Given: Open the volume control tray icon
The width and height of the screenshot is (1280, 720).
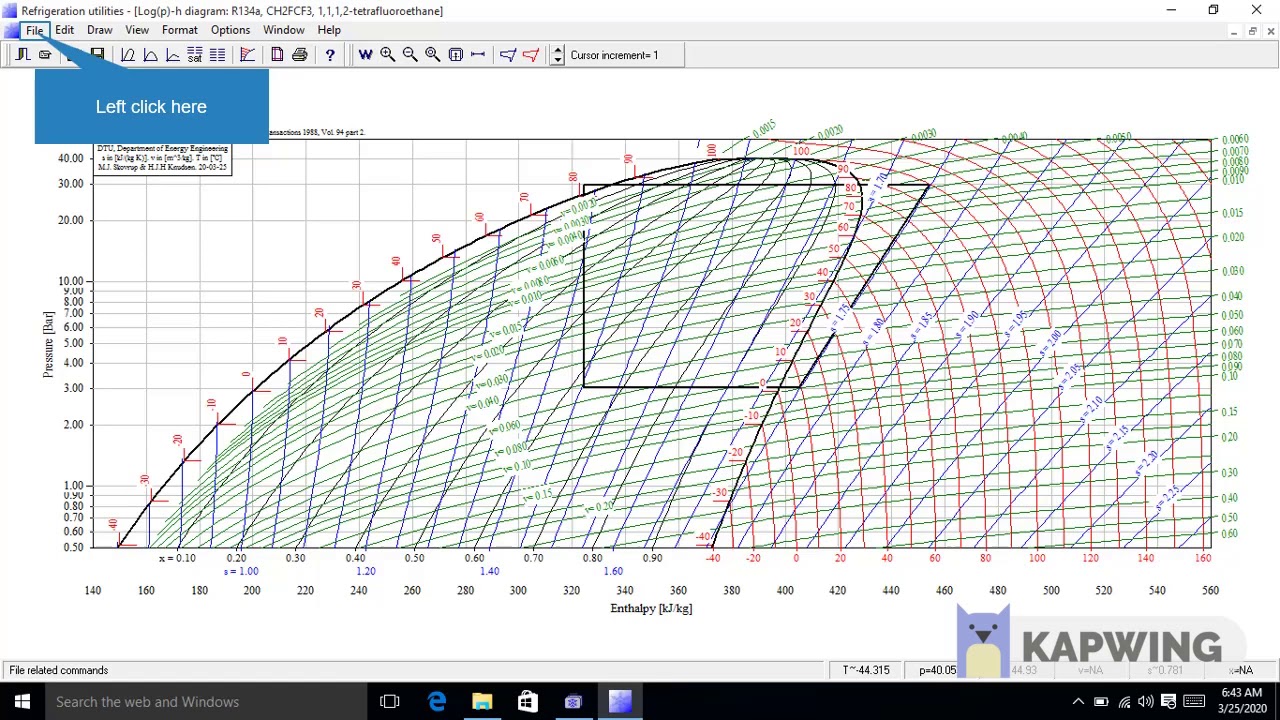Looking at the screenshot, I should [1146, 702].
